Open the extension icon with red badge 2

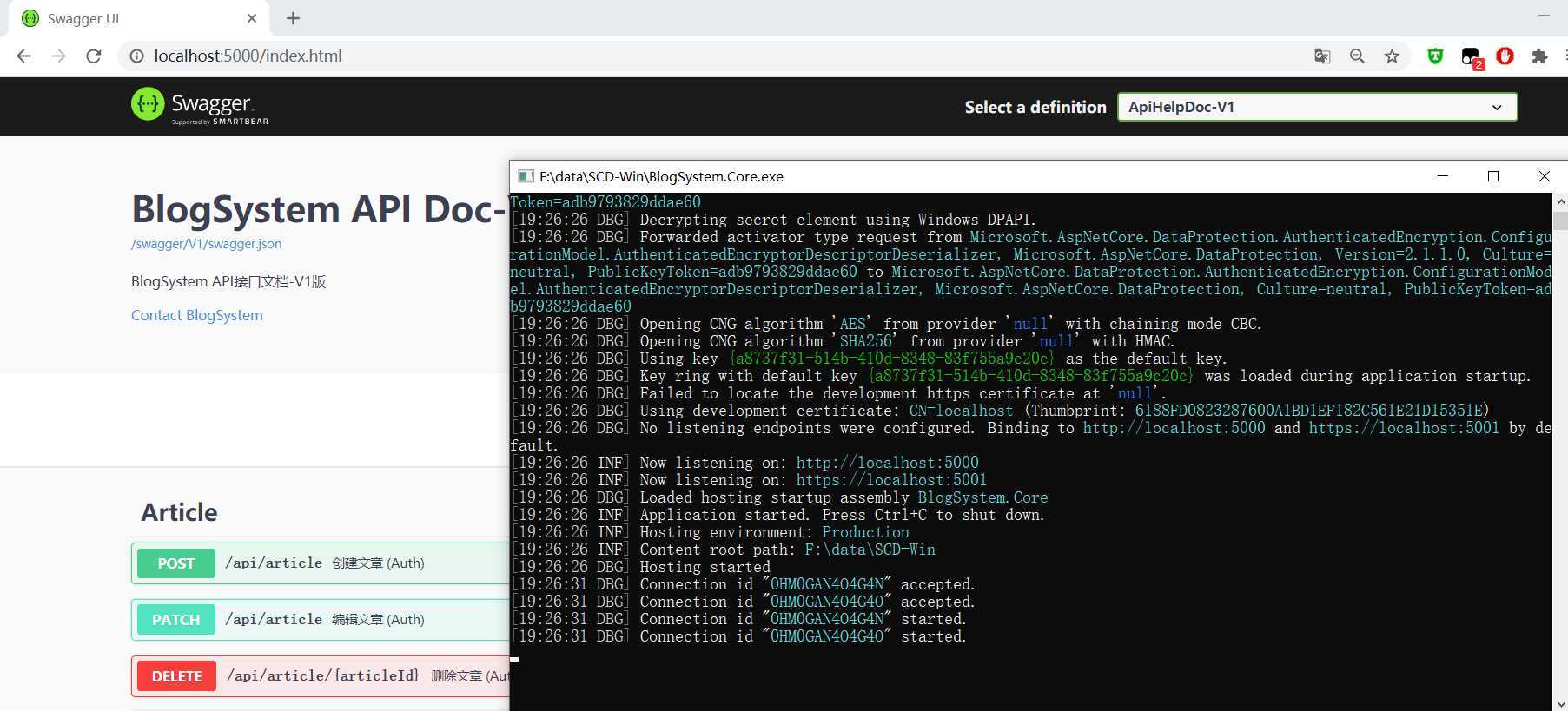(1472, 57)
